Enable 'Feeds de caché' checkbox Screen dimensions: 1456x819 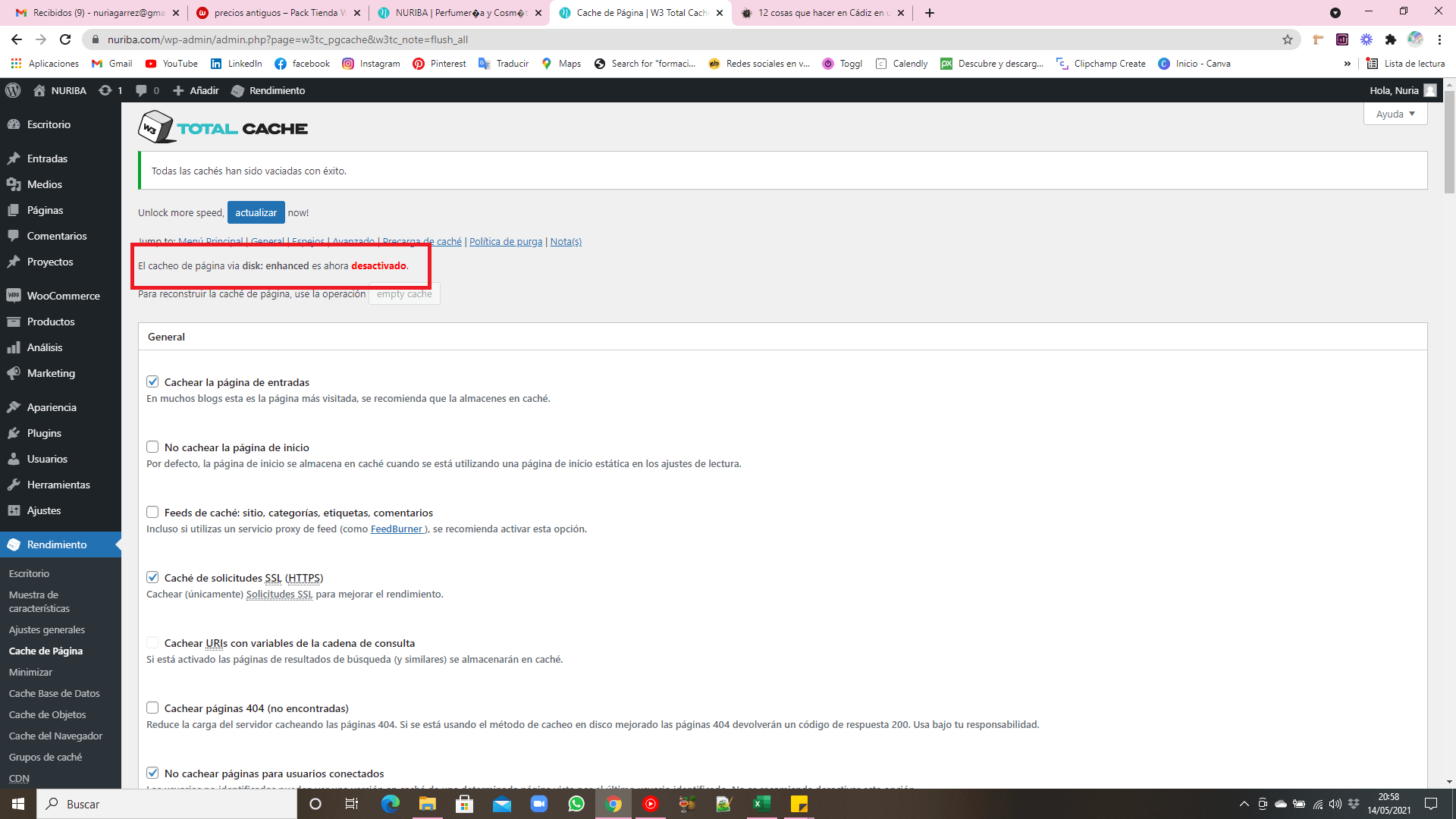[152, 512]
